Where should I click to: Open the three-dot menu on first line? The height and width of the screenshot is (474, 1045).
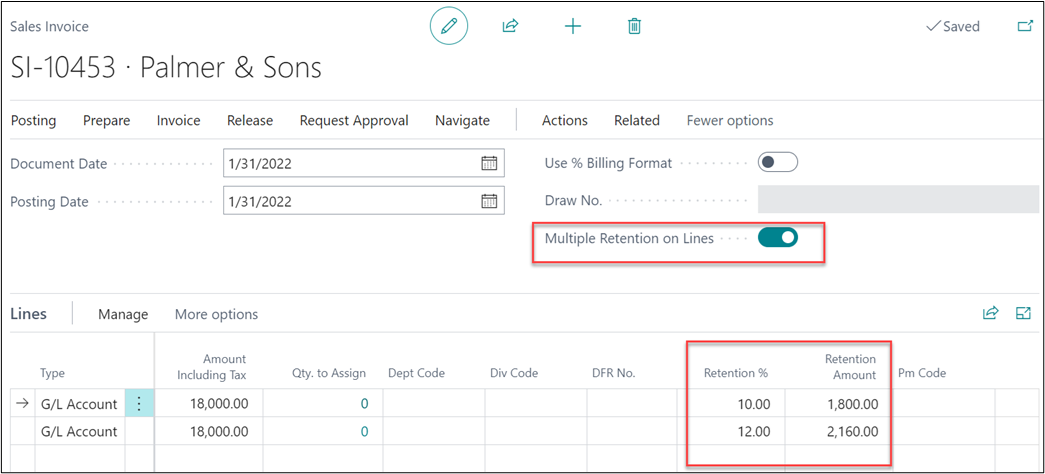tap(139, 403)
